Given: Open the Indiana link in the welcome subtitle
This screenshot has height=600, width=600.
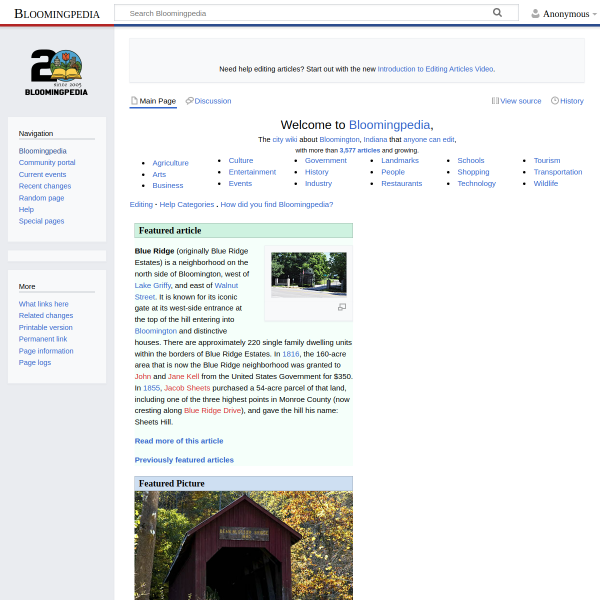Looking at the screenshot, I should [375, 140].
